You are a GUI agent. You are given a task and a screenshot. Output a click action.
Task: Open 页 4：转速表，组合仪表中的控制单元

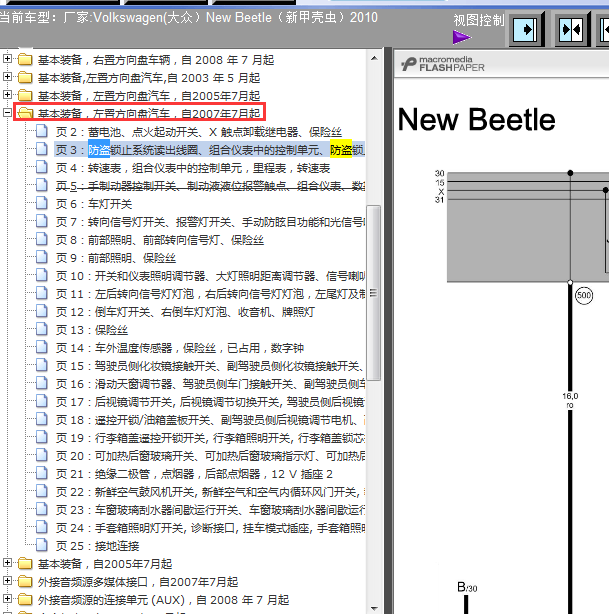pyautogui.click(x=193, y=168)
